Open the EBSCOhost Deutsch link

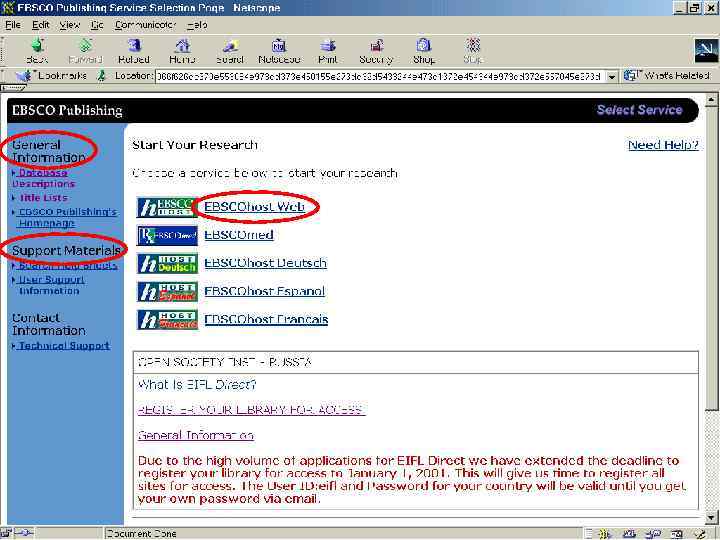click(265, 263)
